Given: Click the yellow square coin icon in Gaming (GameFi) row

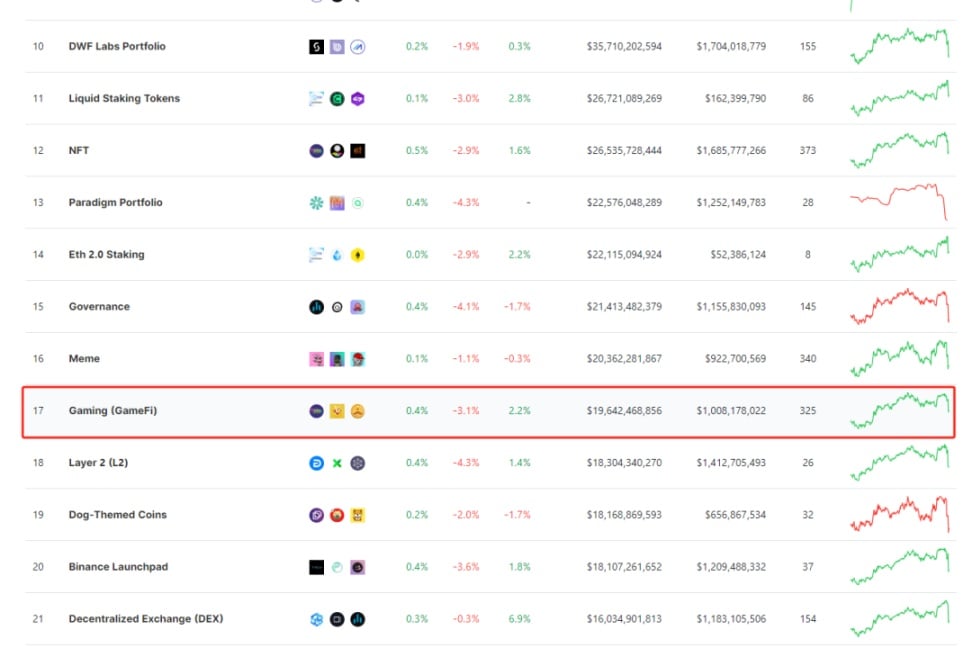Looking at the screenshot, I should [x=337, y=411].
